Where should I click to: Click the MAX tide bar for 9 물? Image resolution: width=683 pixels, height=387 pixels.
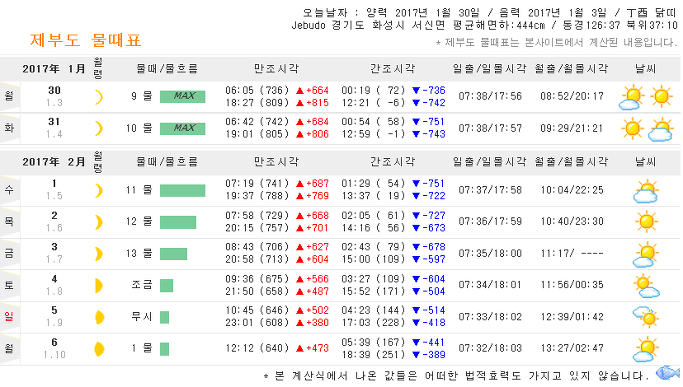pos(183,96)
